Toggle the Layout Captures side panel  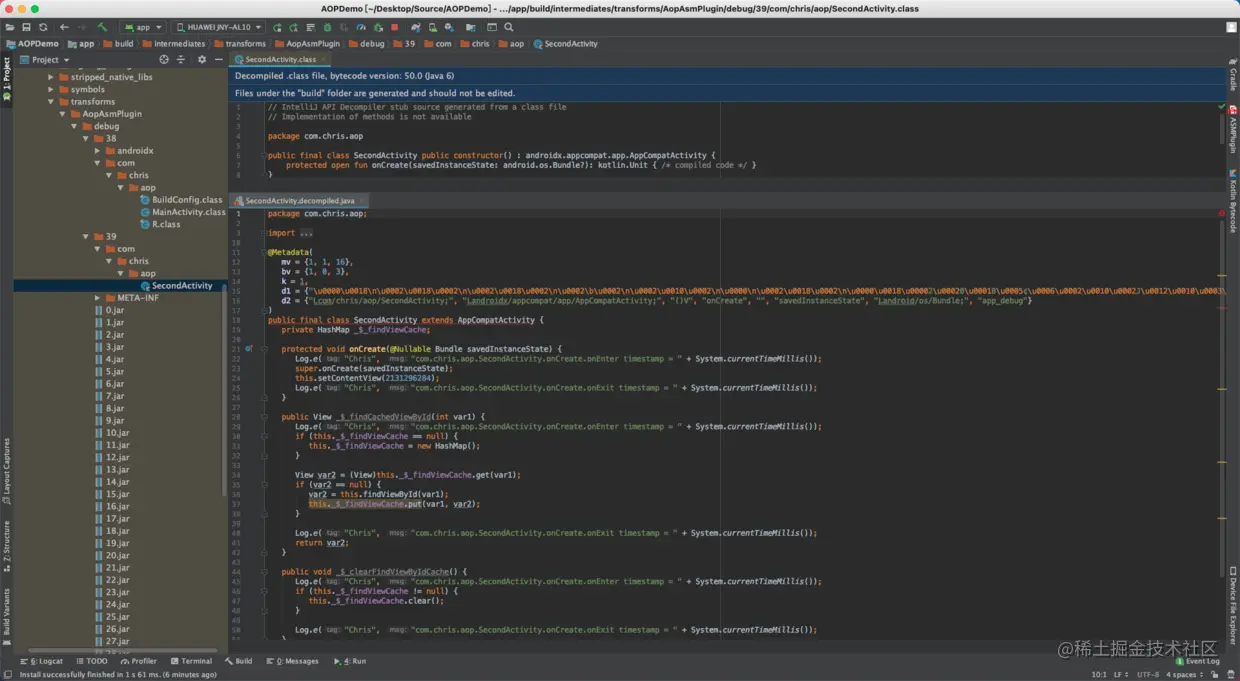pyautogui.click(x=6, y=470)
